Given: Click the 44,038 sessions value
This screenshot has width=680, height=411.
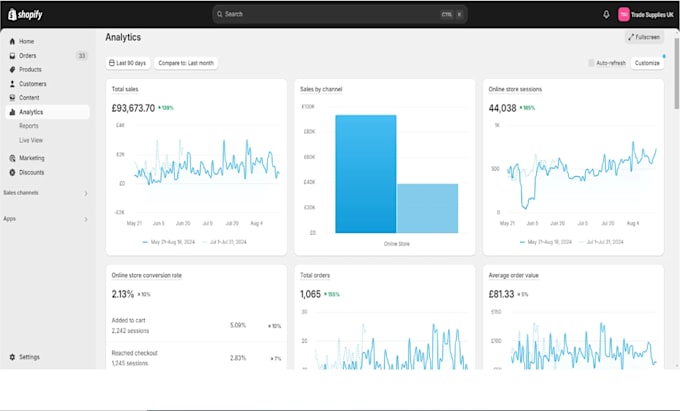Looking at the screenshot, I should coord(502,108).
